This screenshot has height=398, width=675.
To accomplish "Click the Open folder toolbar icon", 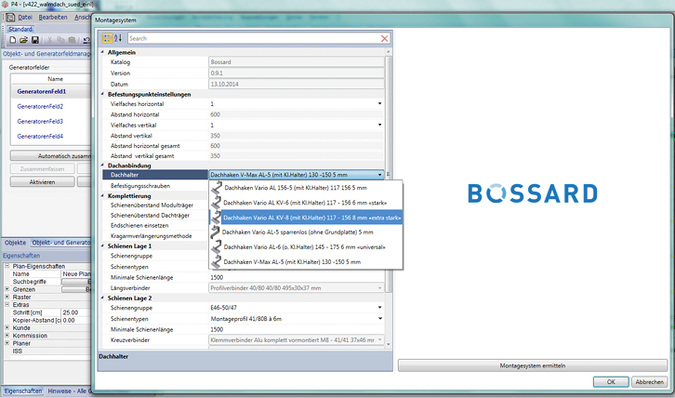I will [24, 40].
